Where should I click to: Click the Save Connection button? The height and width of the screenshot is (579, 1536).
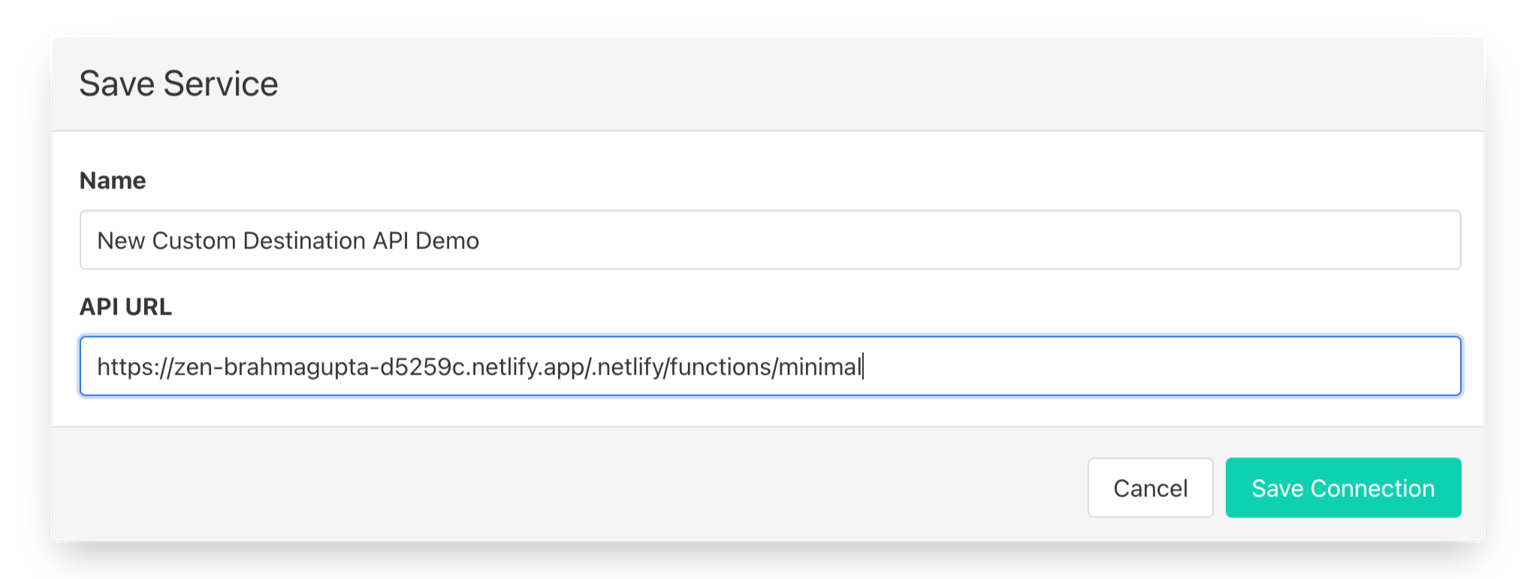[x=1343, y=488]
